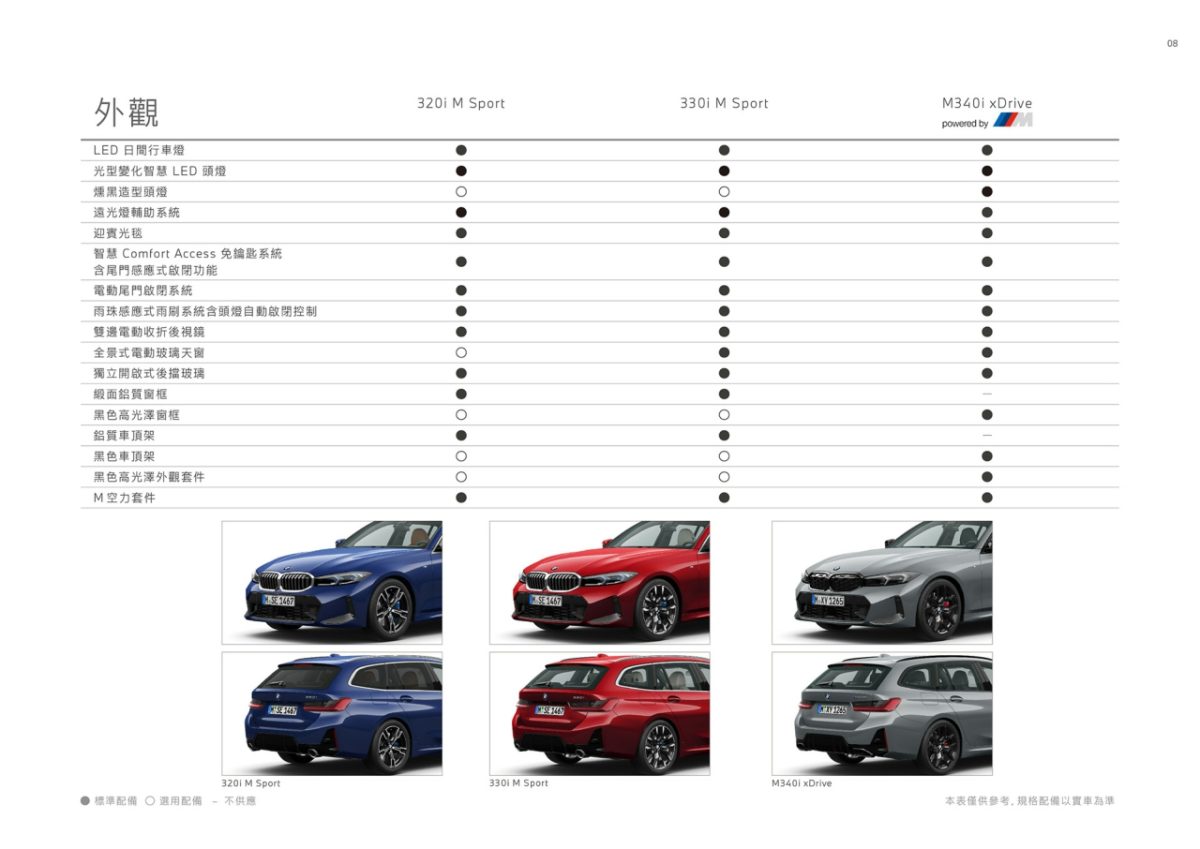Click the 不供應 legend entry
Image resolution: width=1200 pixels, height=849 pixels.
point(234,801)
